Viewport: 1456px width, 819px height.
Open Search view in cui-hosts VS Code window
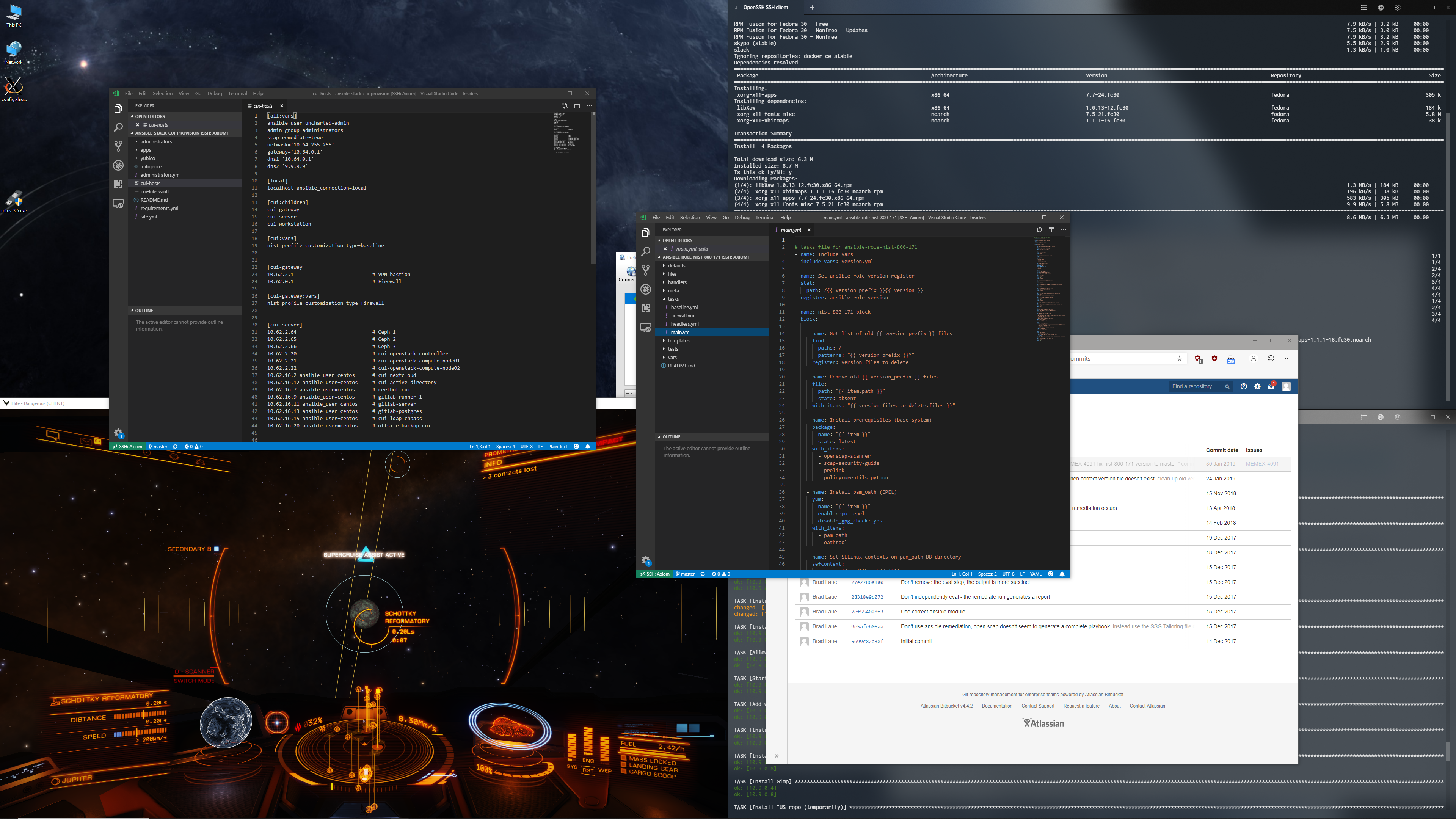click(118, 128)
